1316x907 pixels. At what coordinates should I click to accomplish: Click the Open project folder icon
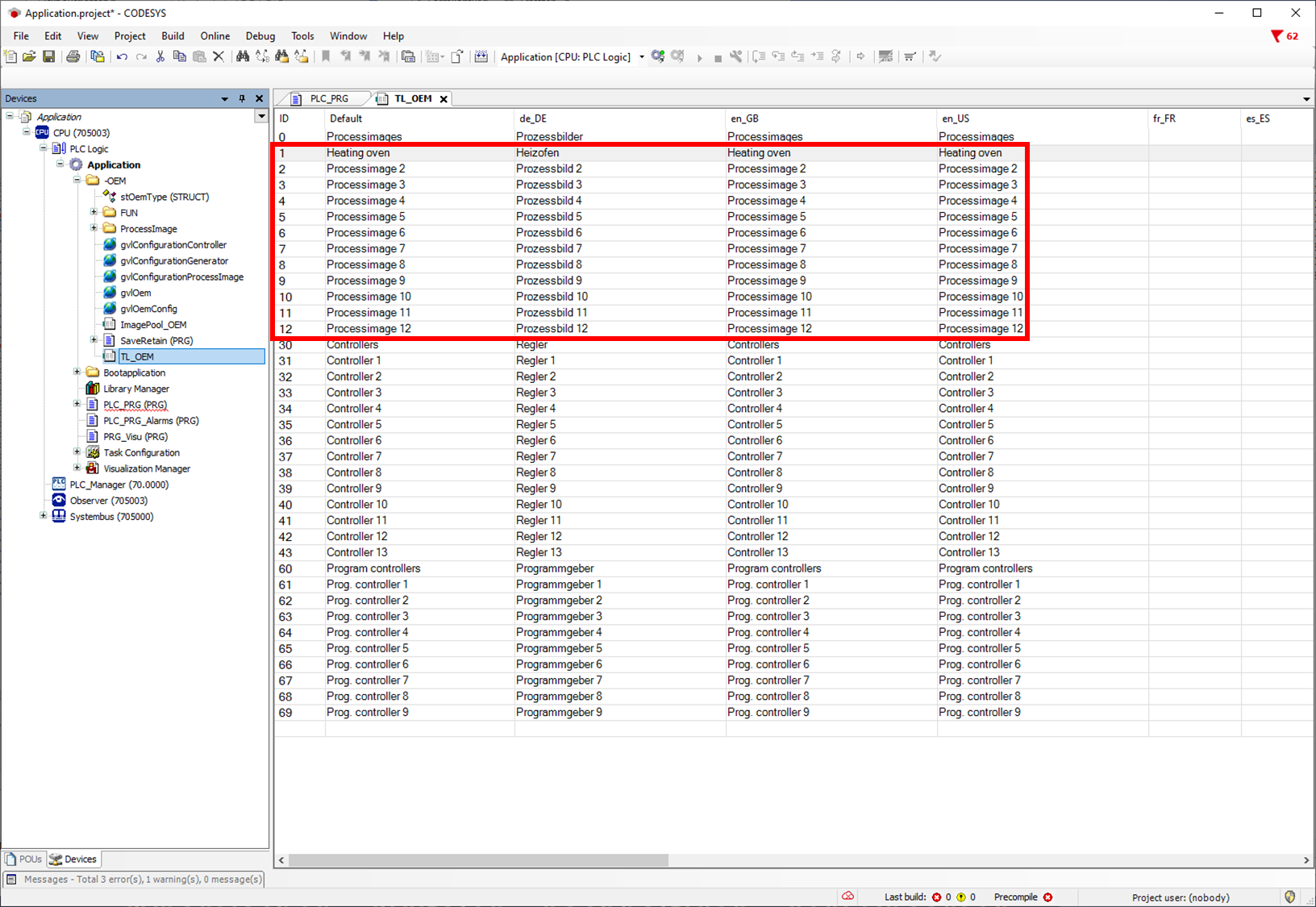tap(29, 56)
